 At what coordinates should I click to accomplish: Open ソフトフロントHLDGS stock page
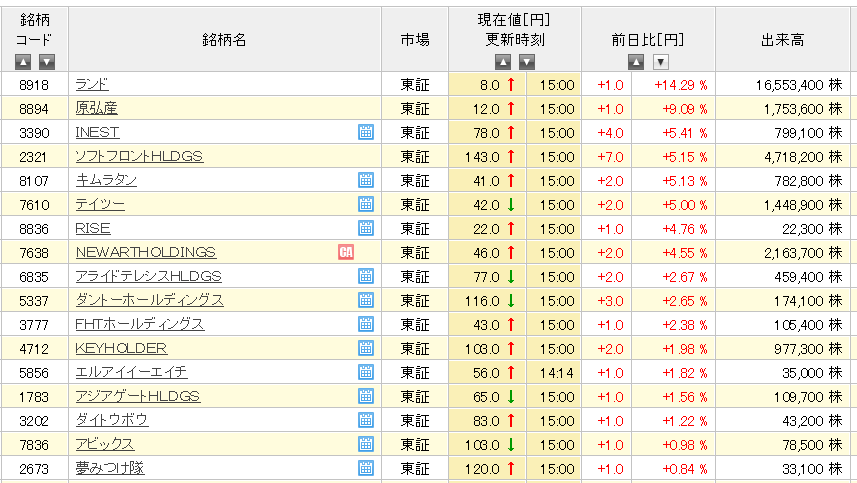(139, 156)
